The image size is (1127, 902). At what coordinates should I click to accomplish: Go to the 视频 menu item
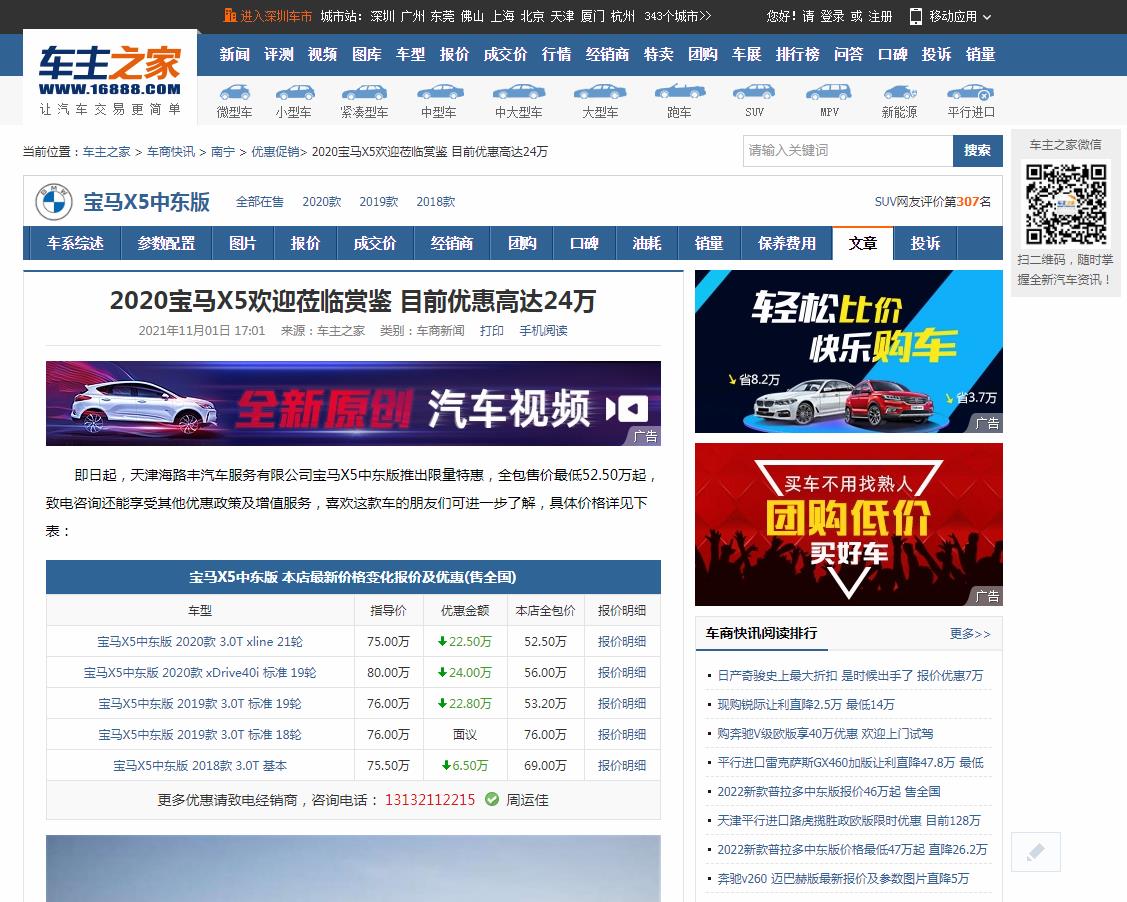pyautogui.click(x=322, y=55)
